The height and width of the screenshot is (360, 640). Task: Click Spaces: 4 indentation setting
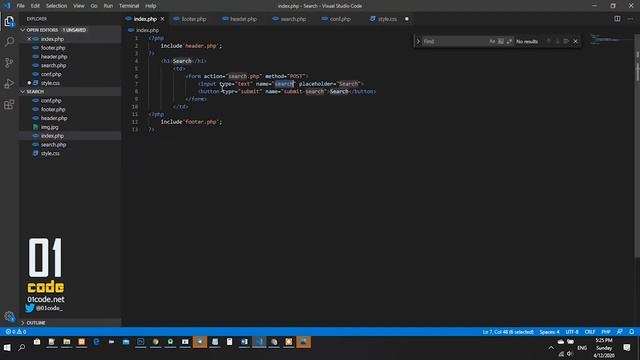(x=549, y=332)
